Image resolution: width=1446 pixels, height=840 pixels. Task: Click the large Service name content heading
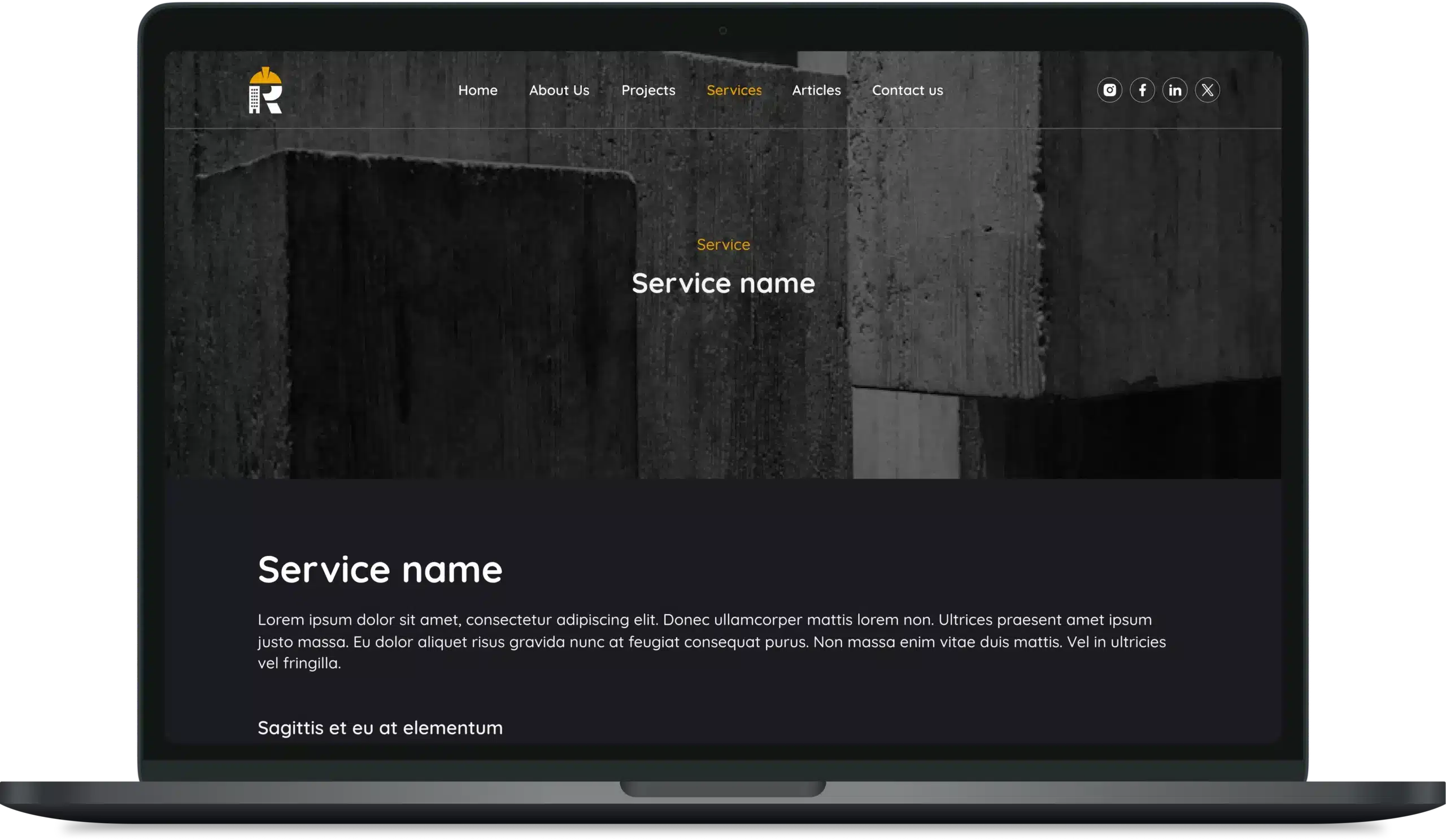pyautogui.click(x=380, y=569)
